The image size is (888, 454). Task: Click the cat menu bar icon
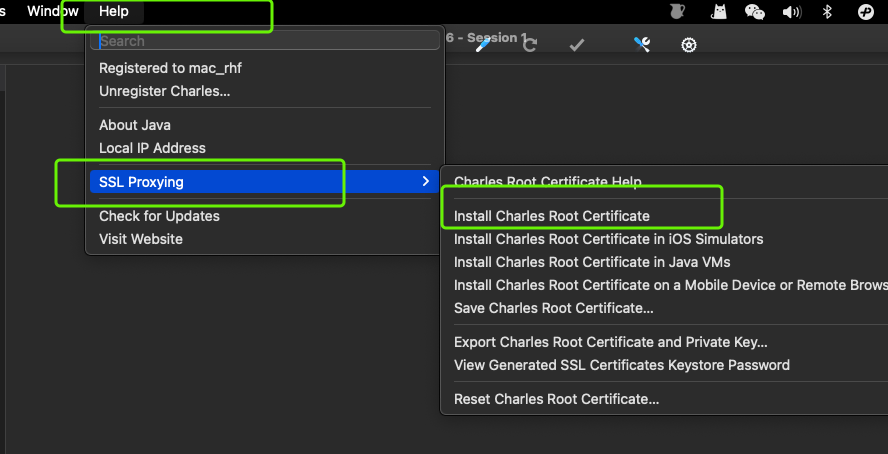[719, 11]
